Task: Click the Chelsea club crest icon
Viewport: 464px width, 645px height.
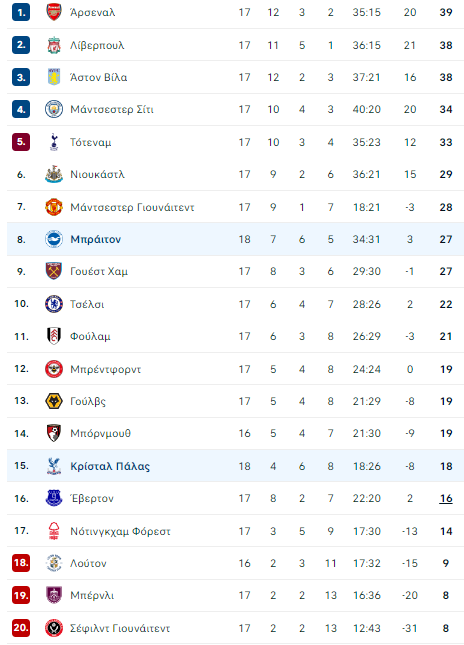Action: (54, 304)
